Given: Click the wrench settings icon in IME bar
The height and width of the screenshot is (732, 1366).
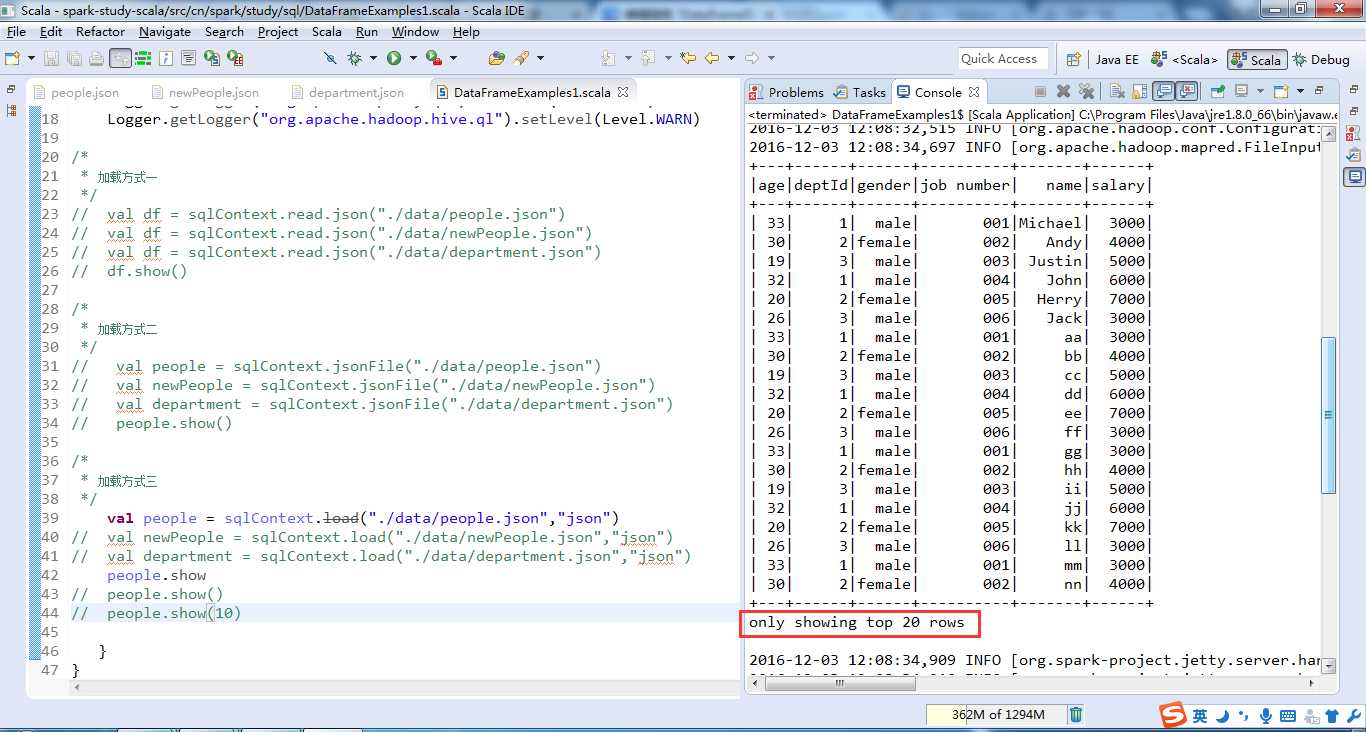Looking at the screenshot, I should click(1354, 715).
